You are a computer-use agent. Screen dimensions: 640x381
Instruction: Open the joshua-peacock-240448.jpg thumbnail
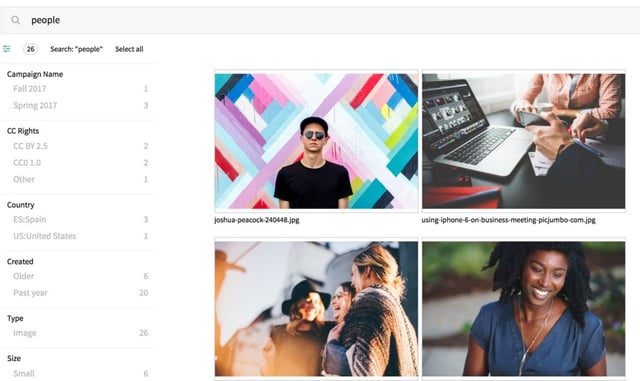tap(316, 141)
